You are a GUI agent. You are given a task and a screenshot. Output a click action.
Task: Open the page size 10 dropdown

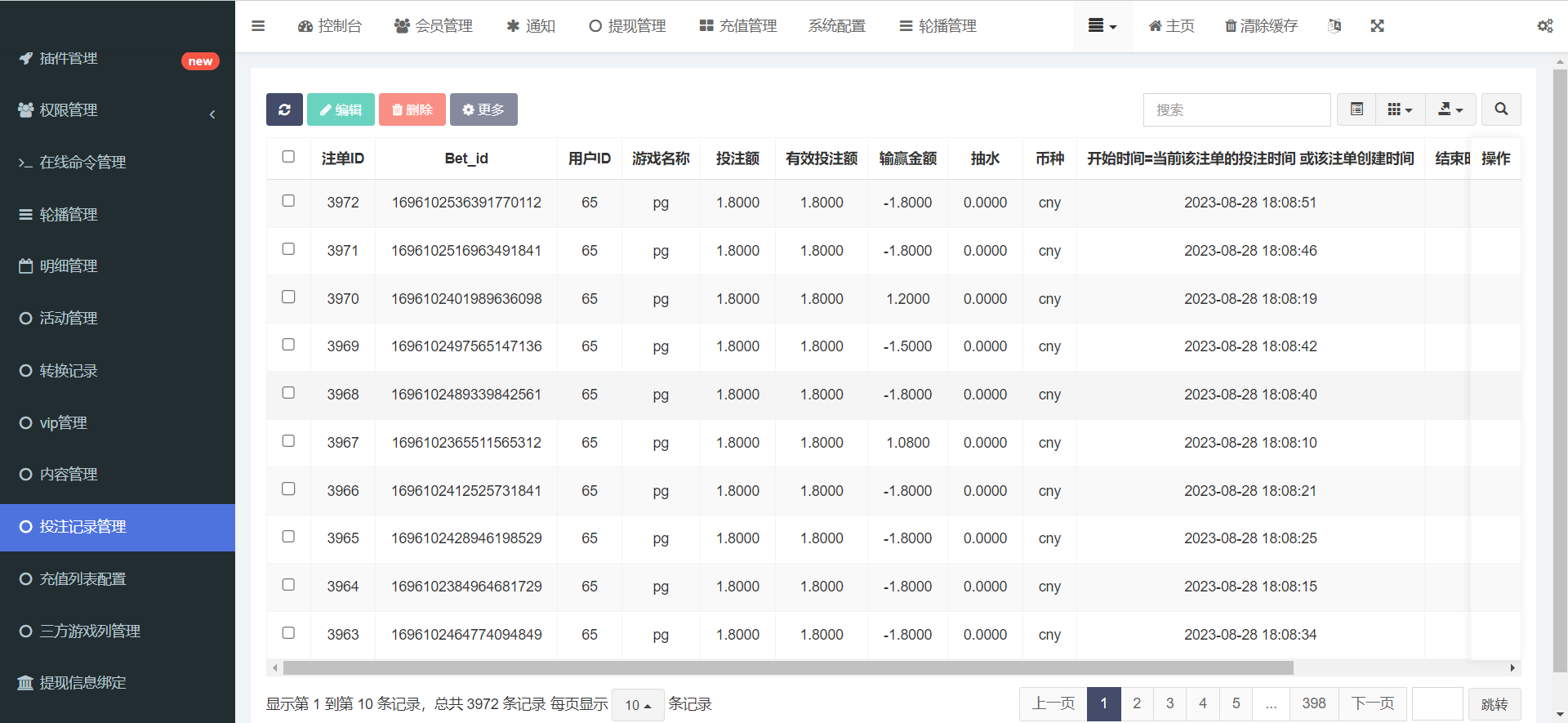638,705
